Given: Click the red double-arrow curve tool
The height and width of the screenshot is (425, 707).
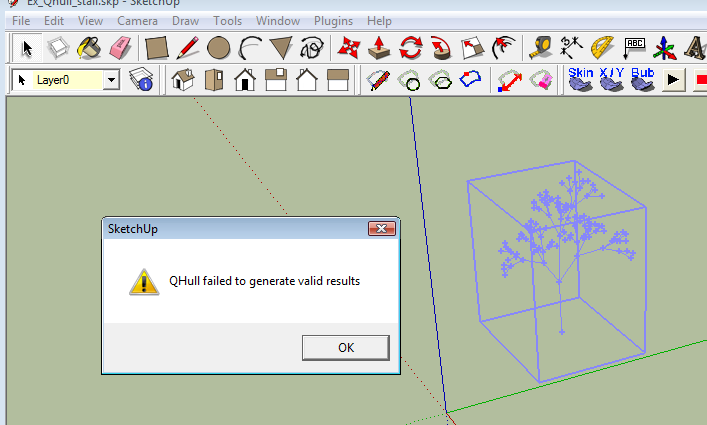Looking at the screenshot, I should tap(510, 80).
